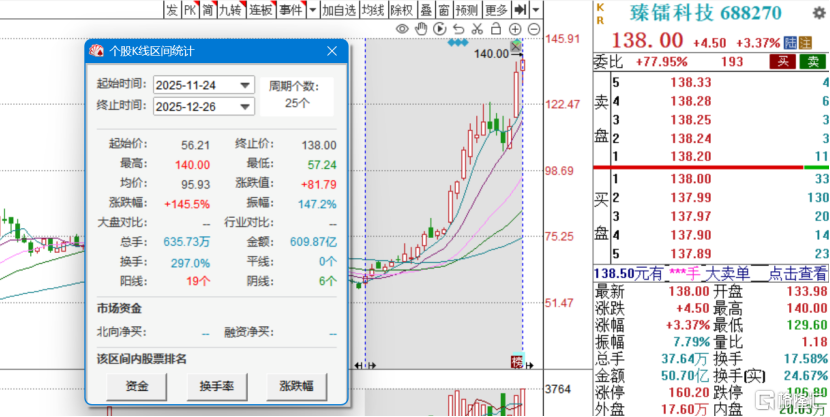
Task: Click the 涨跌幅 ranking button
Action: click(296, 387)
